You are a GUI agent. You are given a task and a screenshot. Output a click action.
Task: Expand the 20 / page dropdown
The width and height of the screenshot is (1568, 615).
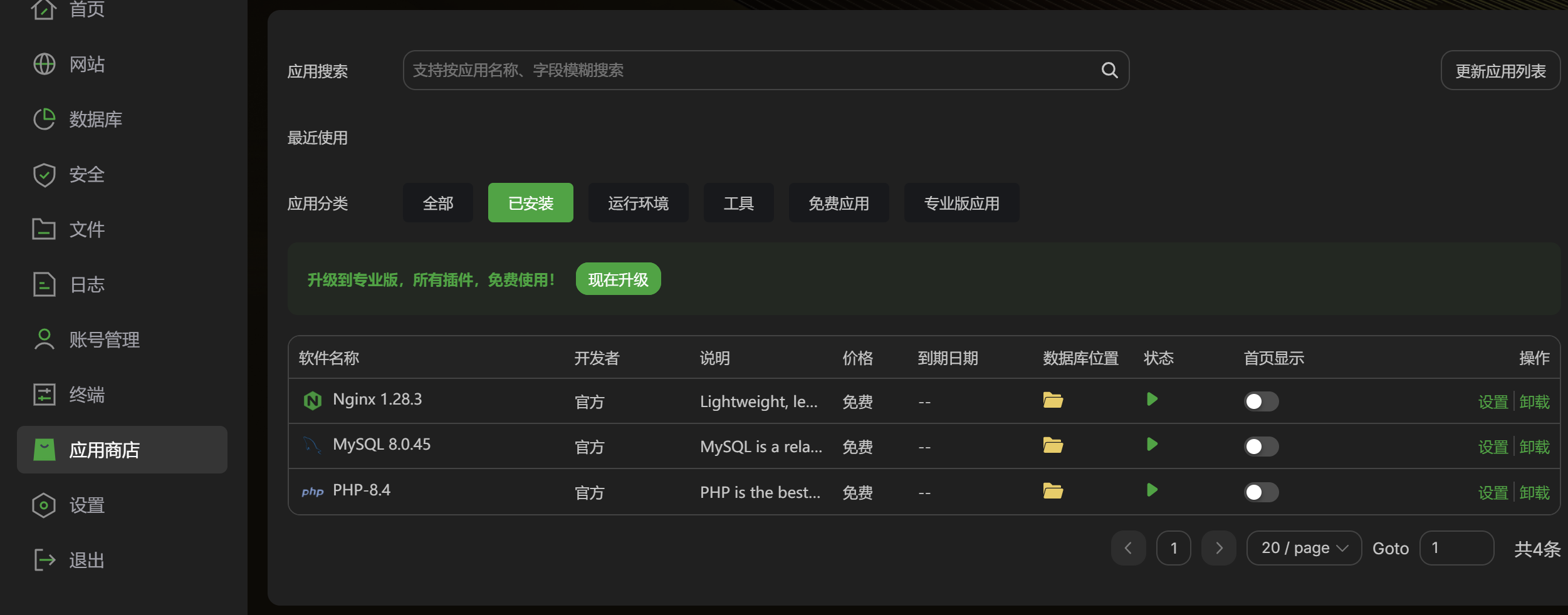1304,548
